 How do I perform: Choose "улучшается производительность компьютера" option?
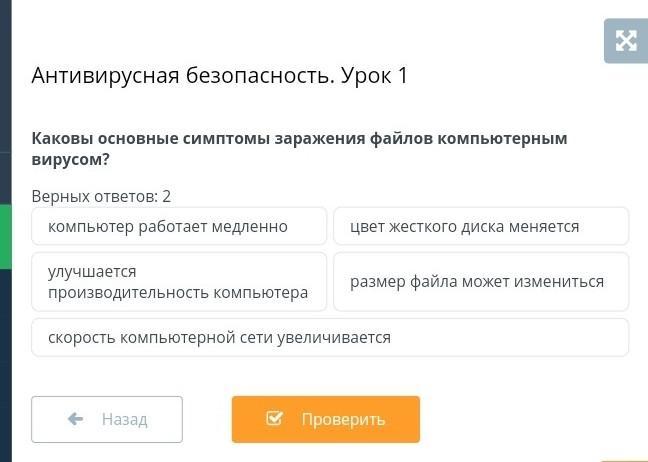[179, 282]
